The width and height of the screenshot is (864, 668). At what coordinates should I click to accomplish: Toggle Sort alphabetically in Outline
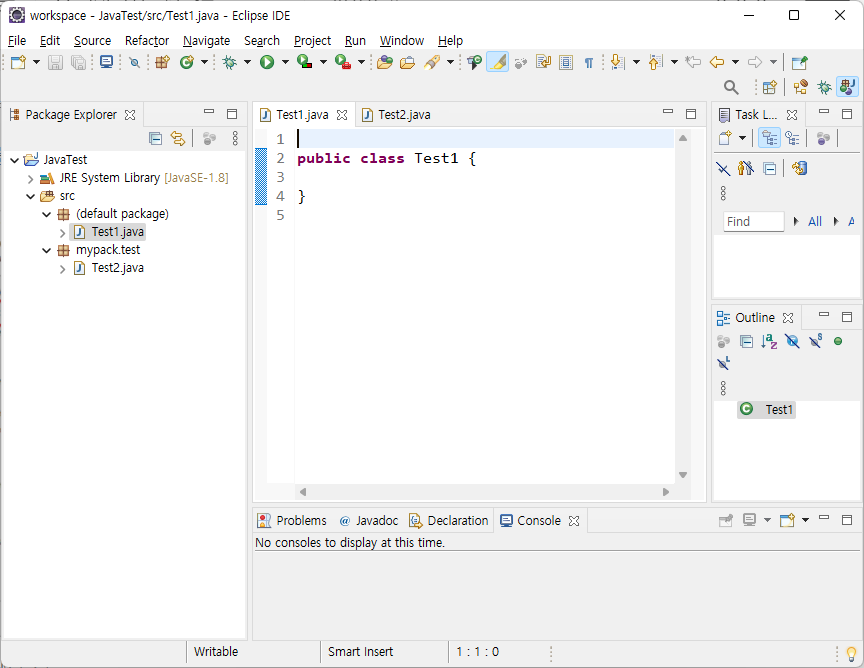pos(769,342)
